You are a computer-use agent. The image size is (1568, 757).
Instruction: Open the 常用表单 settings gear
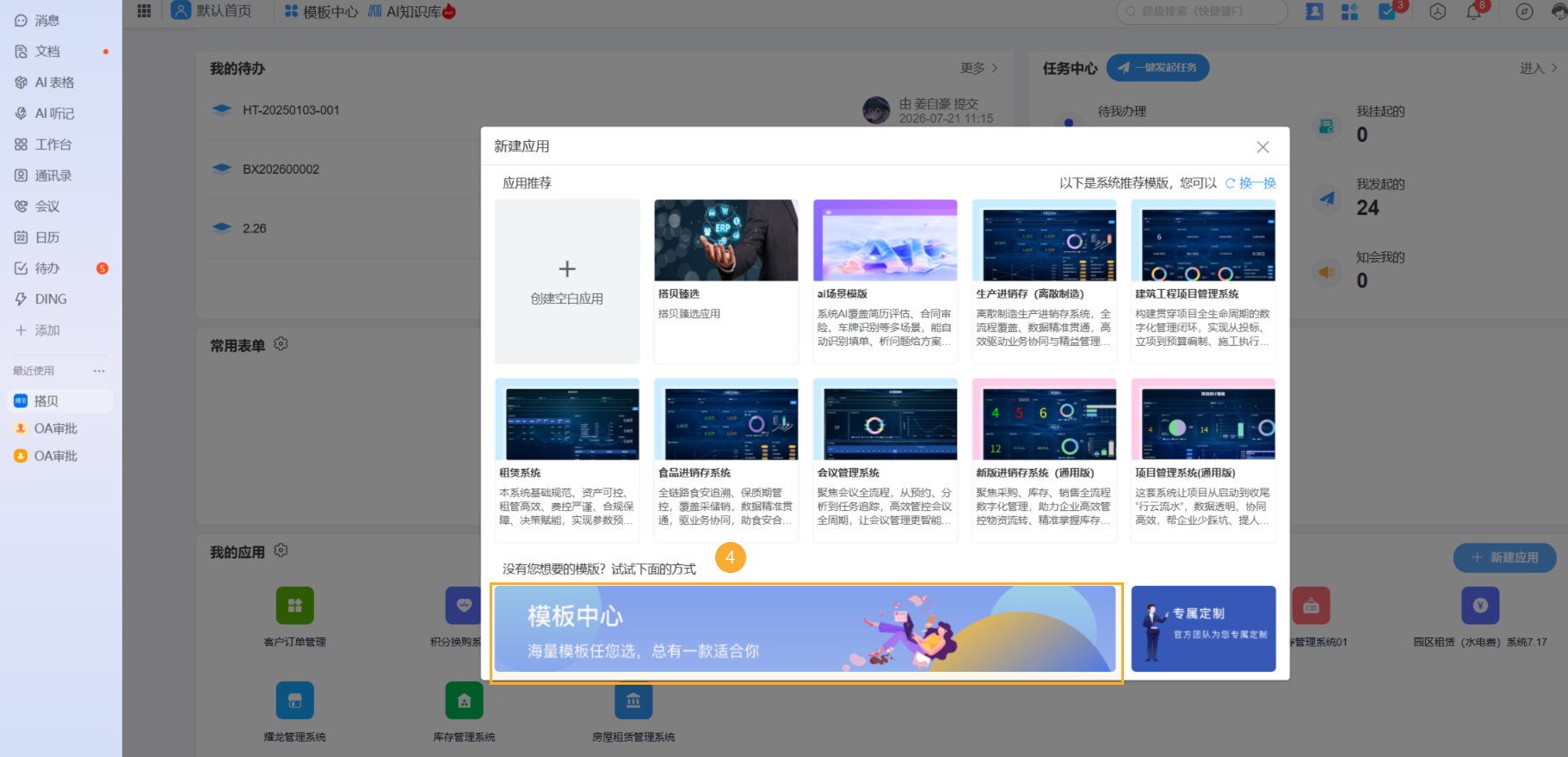coord(281,344)
